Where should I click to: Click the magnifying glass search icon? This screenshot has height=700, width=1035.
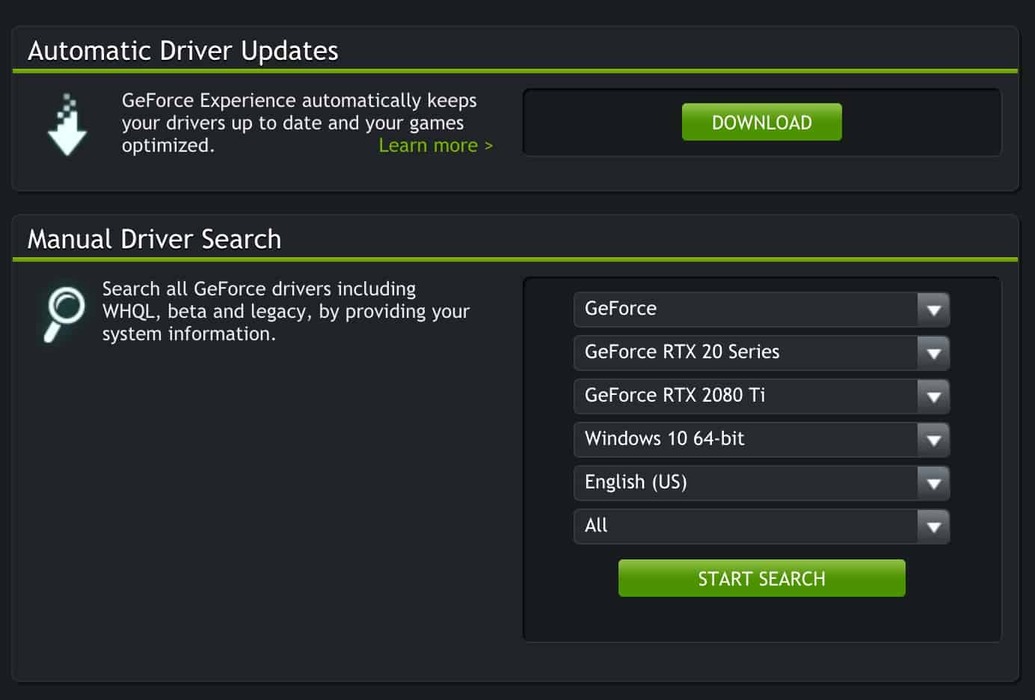pyautogui.click(x=64, y=314)
